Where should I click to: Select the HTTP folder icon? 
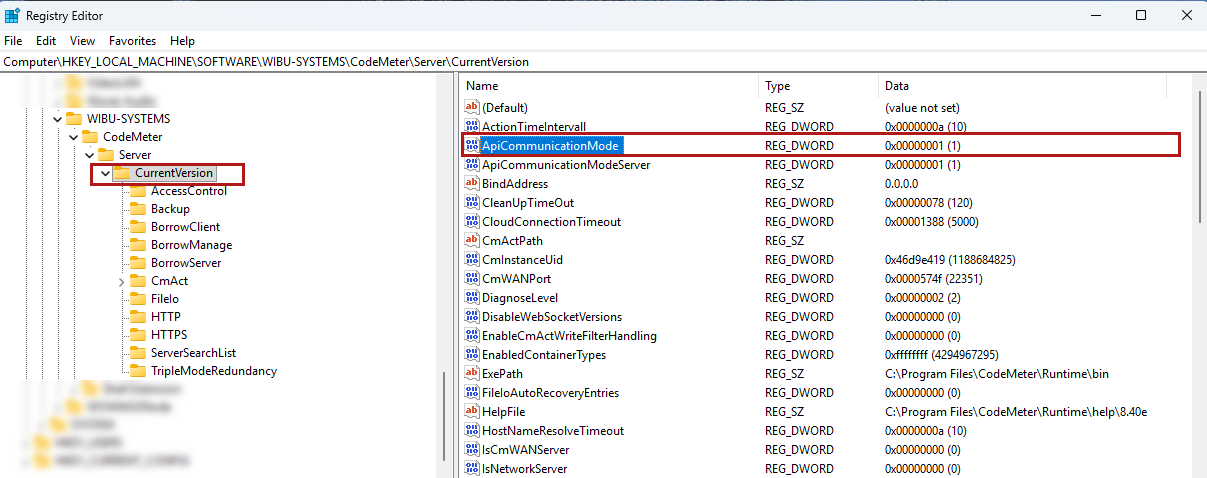point(139,317)
